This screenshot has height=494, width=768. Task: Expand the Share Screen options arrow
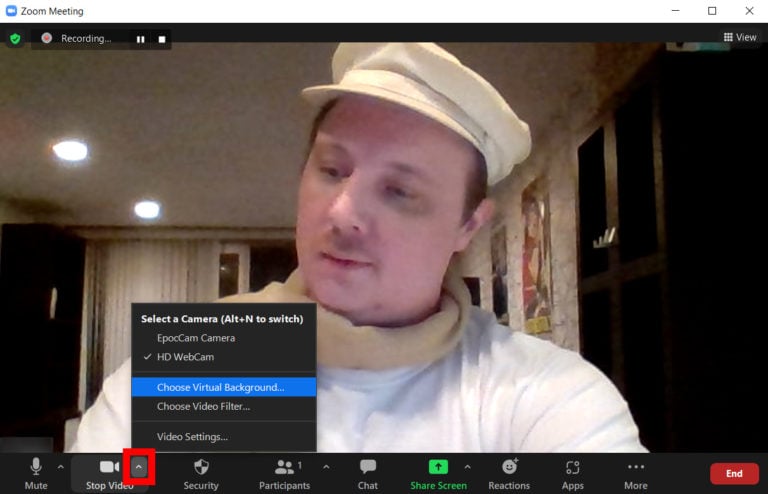467,467
